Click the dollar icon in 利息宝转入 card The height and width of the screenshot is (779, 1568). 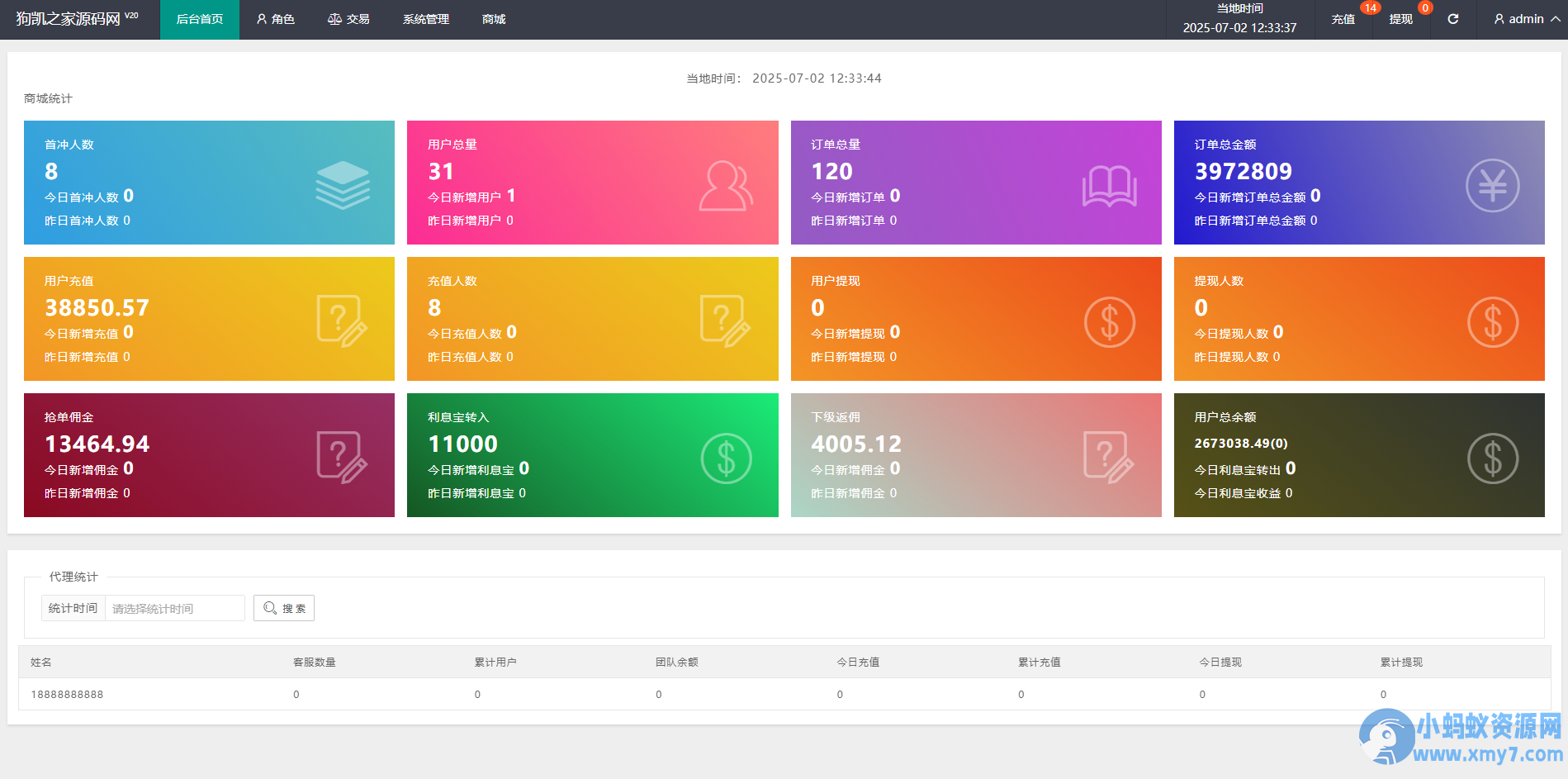(x=726, y=458)
